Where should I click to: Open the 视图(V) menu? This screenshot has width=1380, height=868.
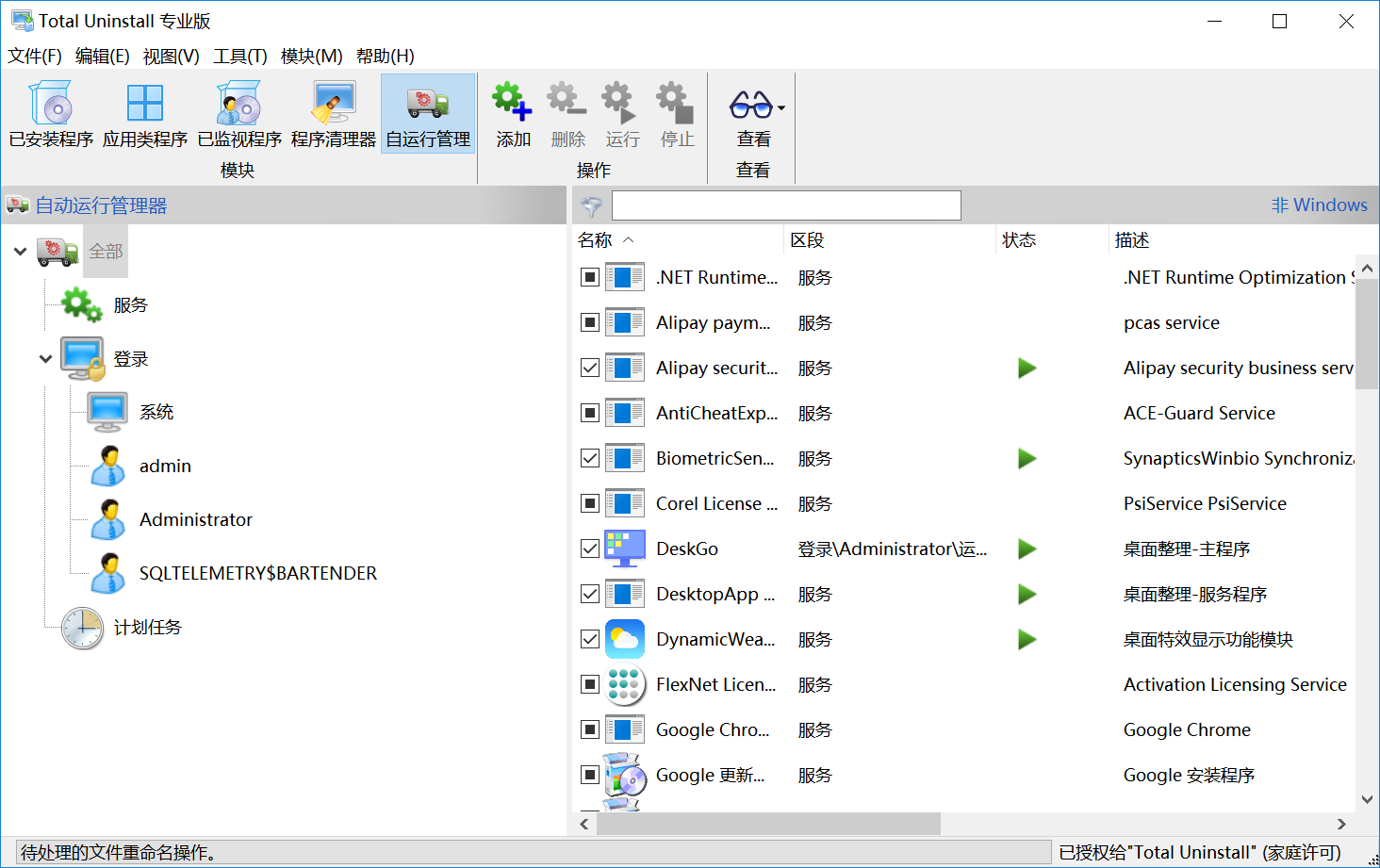coord(171,57)
